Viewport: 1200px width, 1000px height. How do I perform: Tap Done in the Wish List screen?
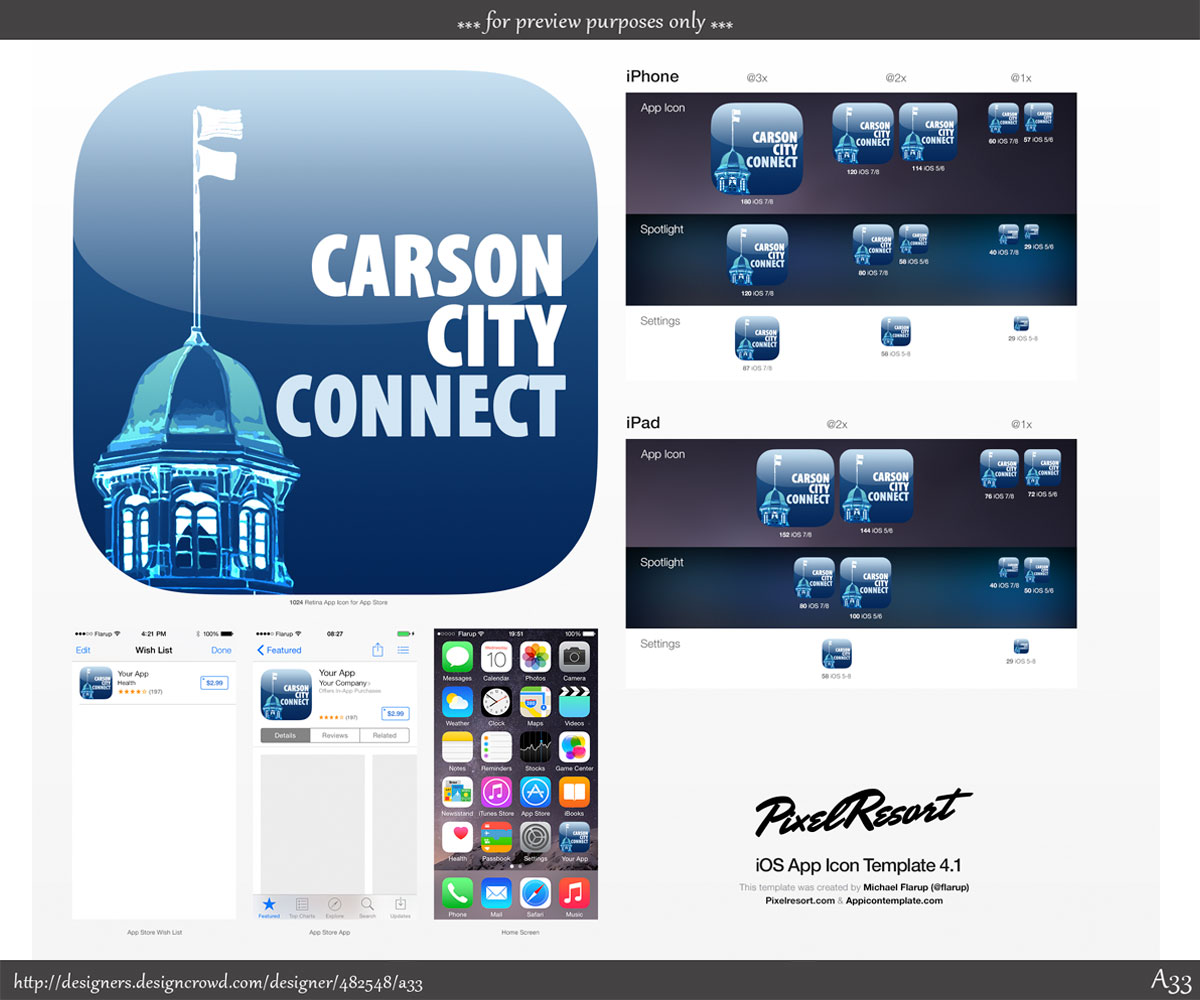coord(221,650)
